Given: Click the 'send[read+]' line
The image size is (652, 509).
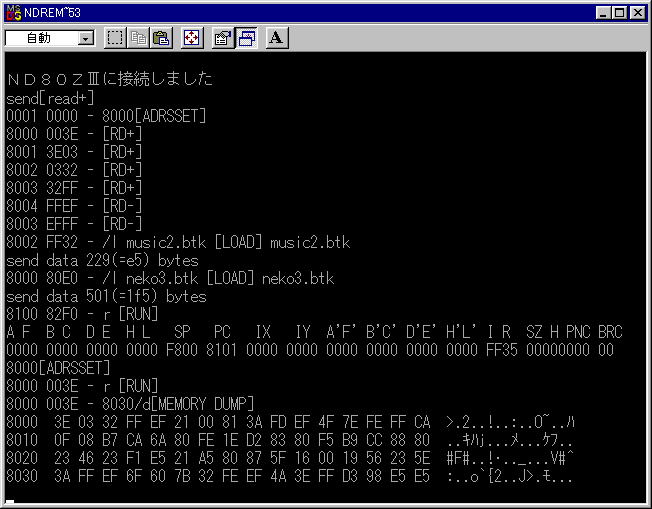Looking at the screenshot, I should tap(50, 98).
